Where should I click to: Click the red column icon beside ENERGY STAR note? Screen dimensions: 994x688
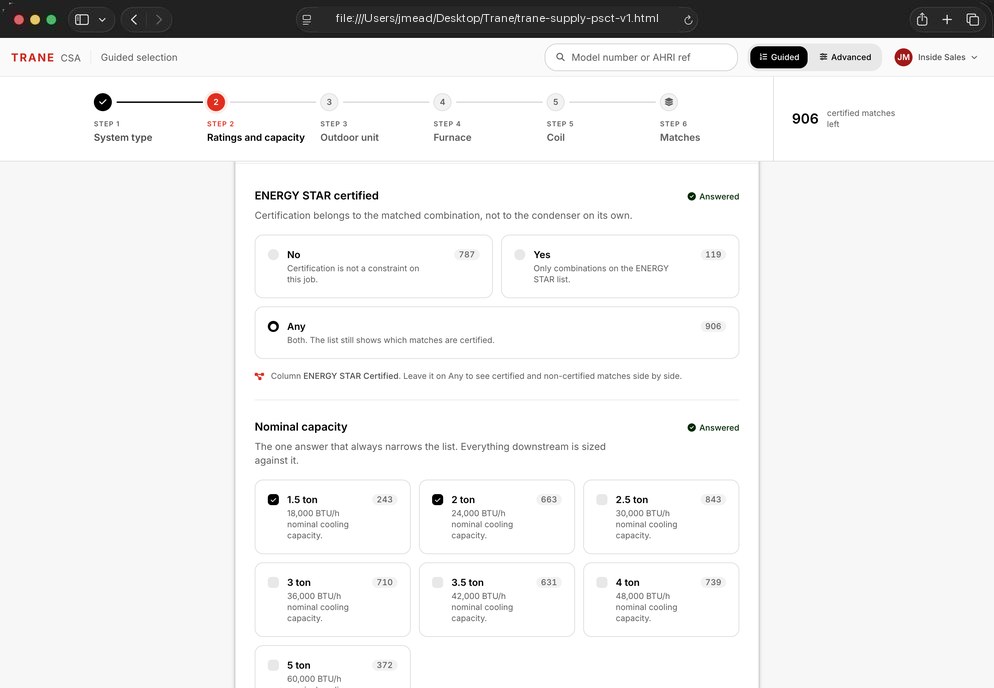(259, 376)
